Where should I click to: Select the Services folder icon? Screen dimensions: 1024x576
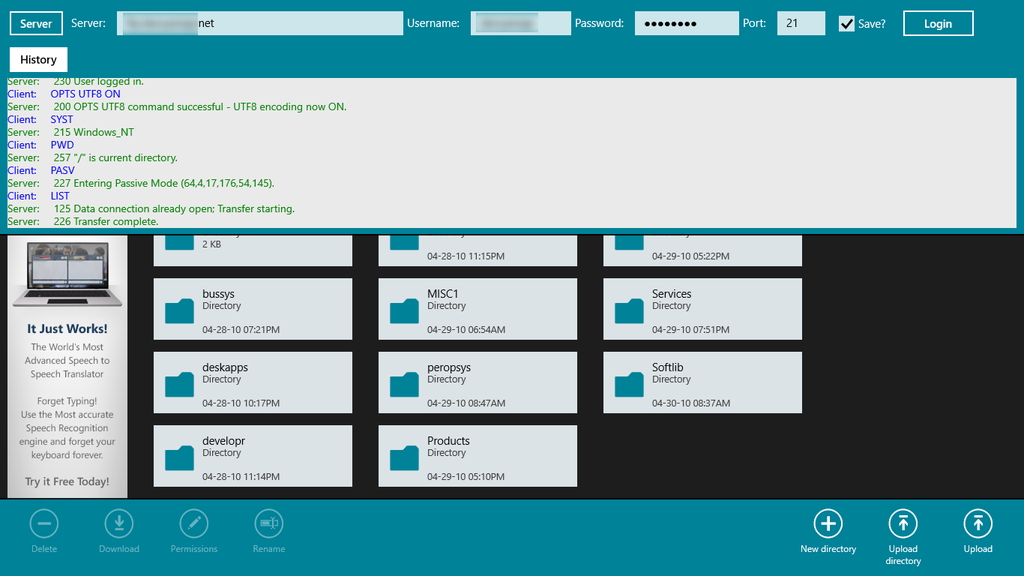click(629, 311)
